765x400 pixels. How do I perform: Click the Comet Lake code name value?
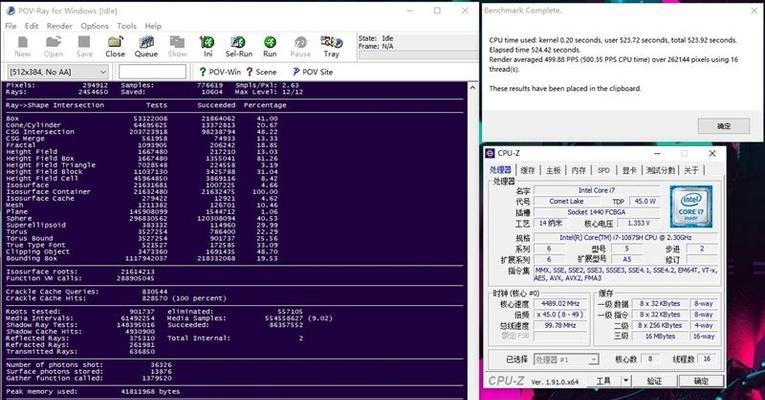tap(566, 201)
